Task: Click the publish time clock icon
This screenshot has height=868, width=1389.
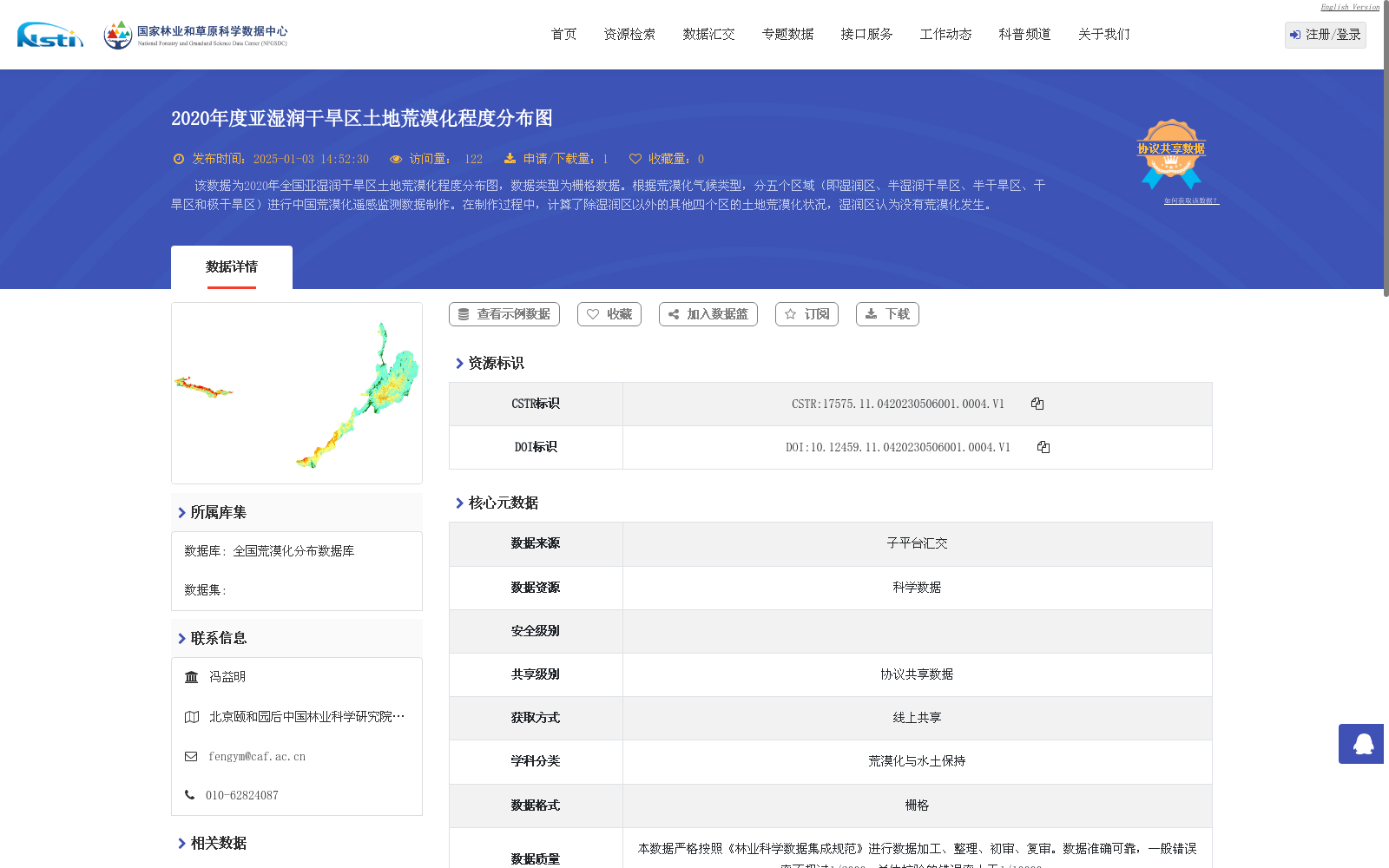Action: click(x=179, y=159)
